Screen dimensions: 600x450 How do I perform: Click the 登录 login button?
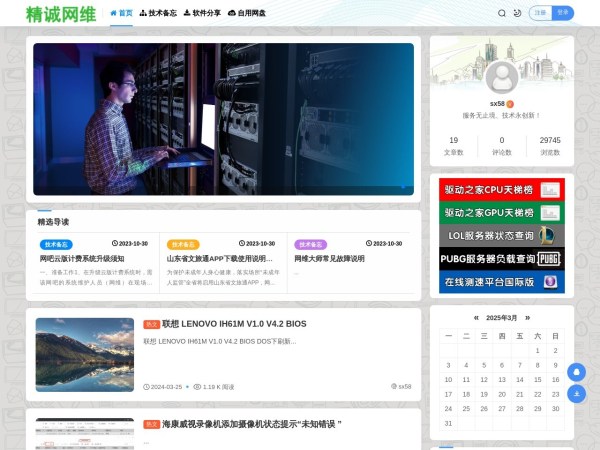click(564, 13)
